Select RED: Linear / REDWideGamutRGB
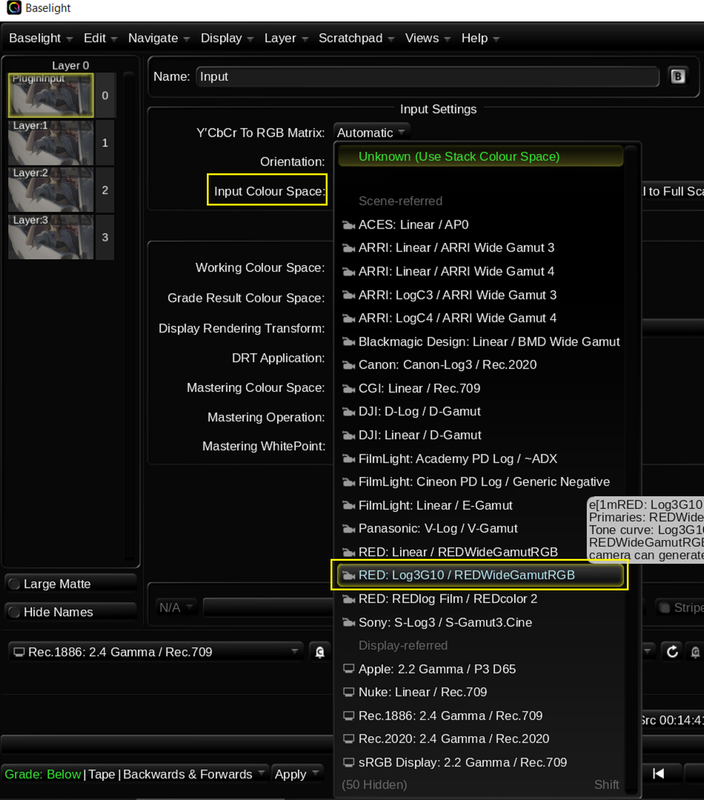704x800 pixels. click(x=481, y=552)
